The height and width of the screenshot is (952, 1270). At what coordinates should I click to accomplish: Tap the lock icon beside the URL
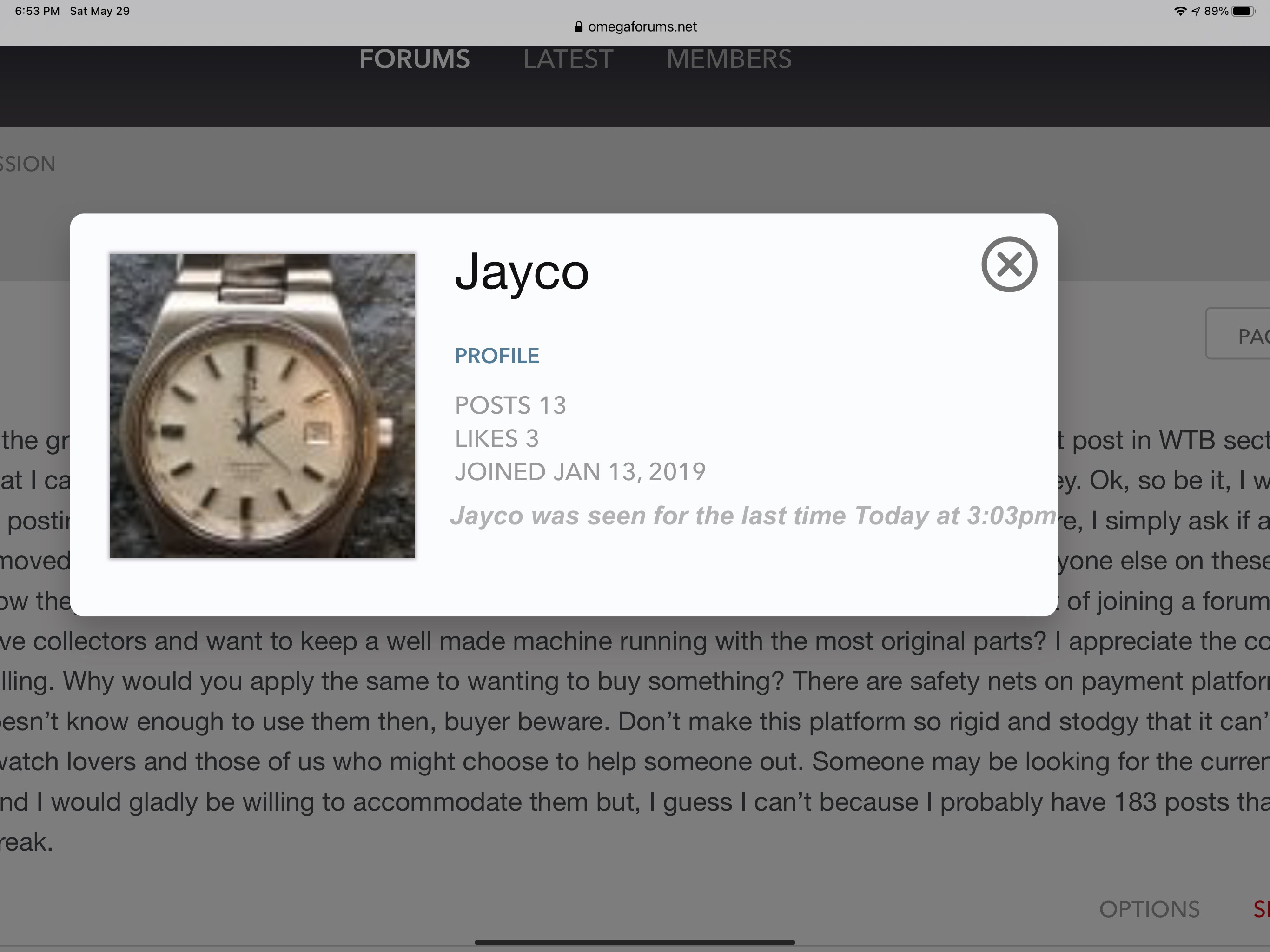(x=578, y=27)
